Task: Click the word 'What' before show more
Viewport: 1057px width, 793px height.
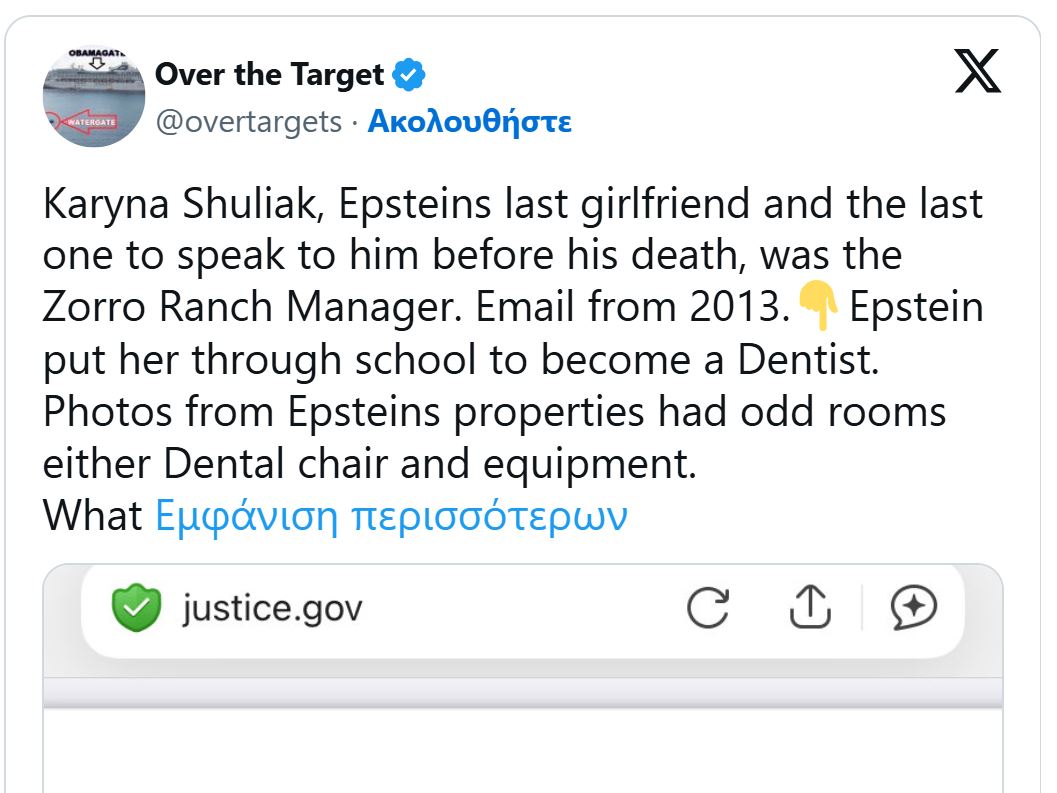Action: (93, 516)
